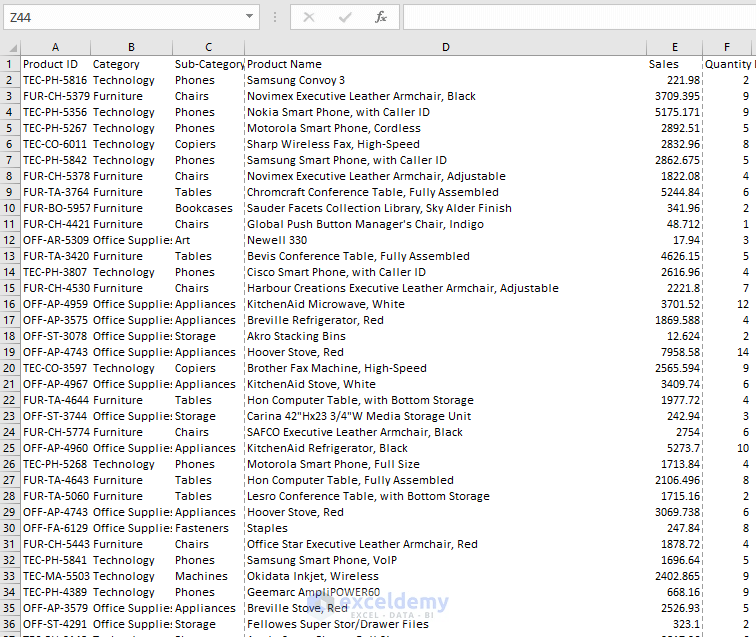Click cell Samsung Smart Phone, VoIP
This screenshot has width=756, height=637.
446,560
